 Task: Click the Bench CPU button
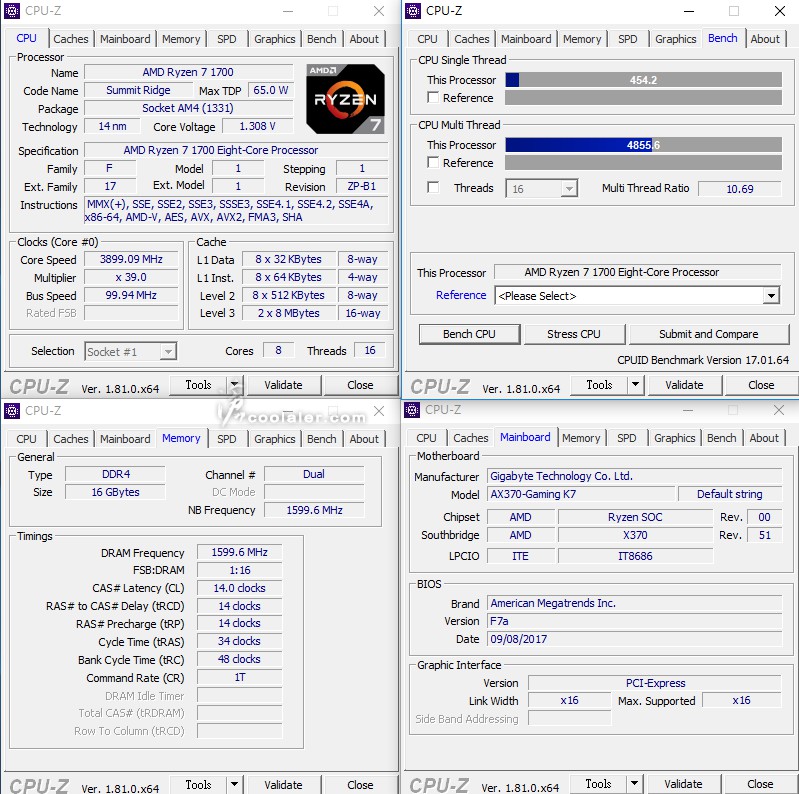pos(469,334)
